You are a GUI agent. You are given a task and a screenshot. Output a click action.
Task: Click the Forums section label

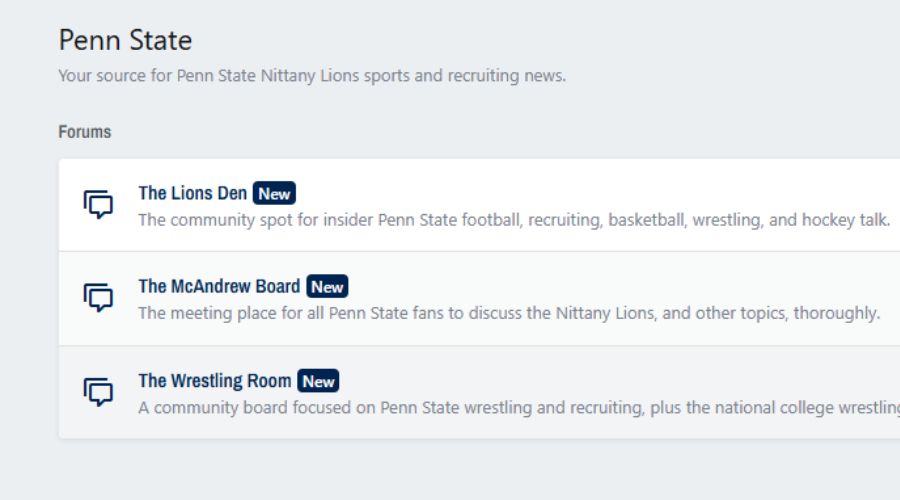click(x=84, y=131)
